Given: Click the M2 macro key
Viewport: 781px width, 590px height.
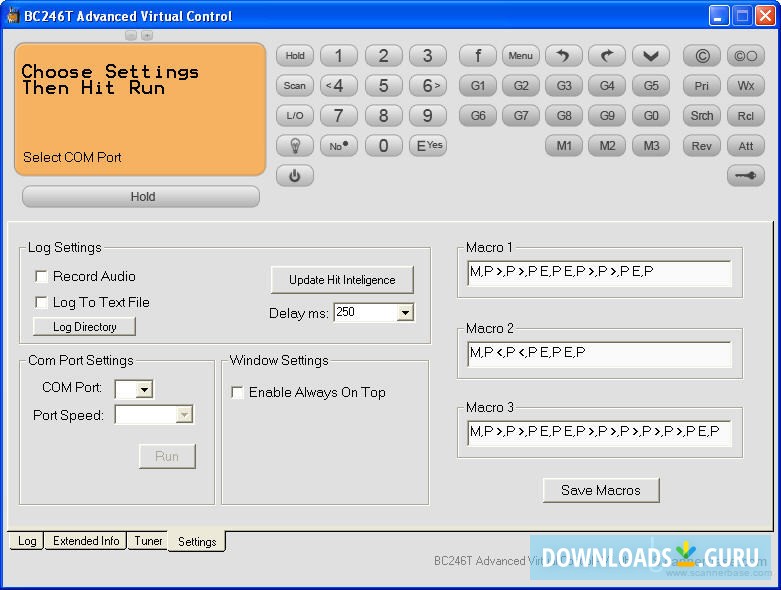Looking at the screenshot, I should click(607, 146).
